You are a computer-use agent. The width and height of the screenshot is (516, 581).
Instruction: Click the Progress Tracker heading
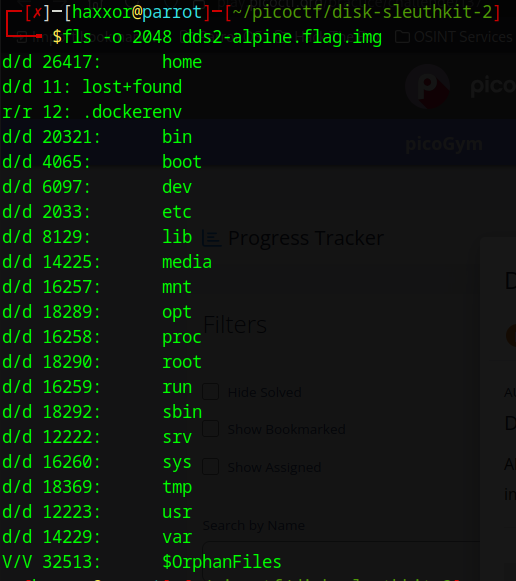(x=306, y=238)
